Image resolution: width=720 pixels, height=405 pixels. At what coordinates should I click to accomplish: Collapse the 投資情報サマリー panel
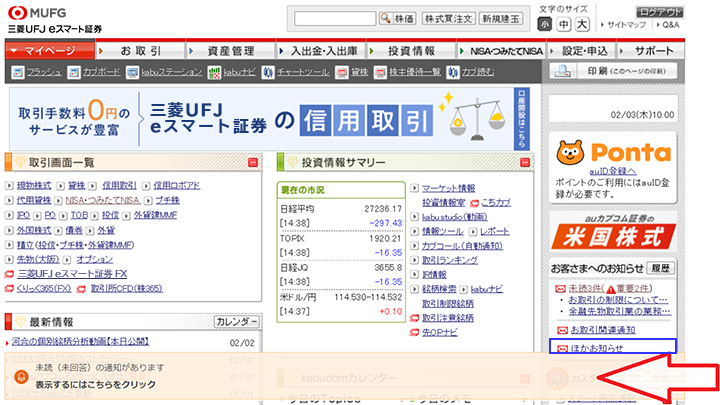pyautogui.click(x=525, y=163)
